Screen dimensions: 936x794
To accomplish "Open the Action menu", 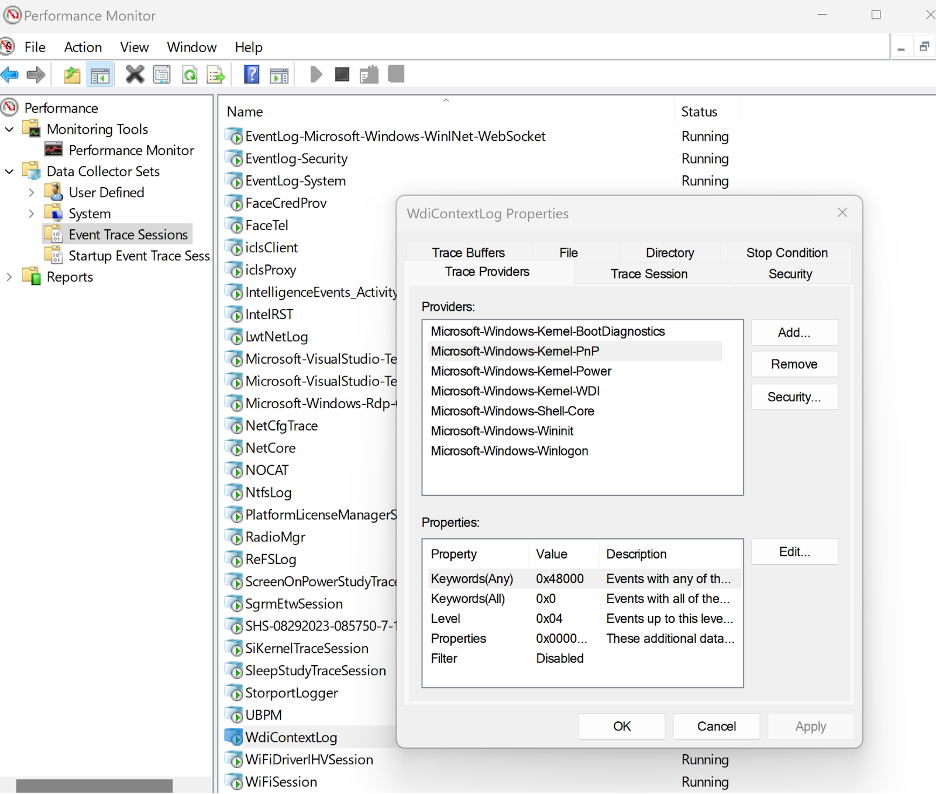I will 83,47.
